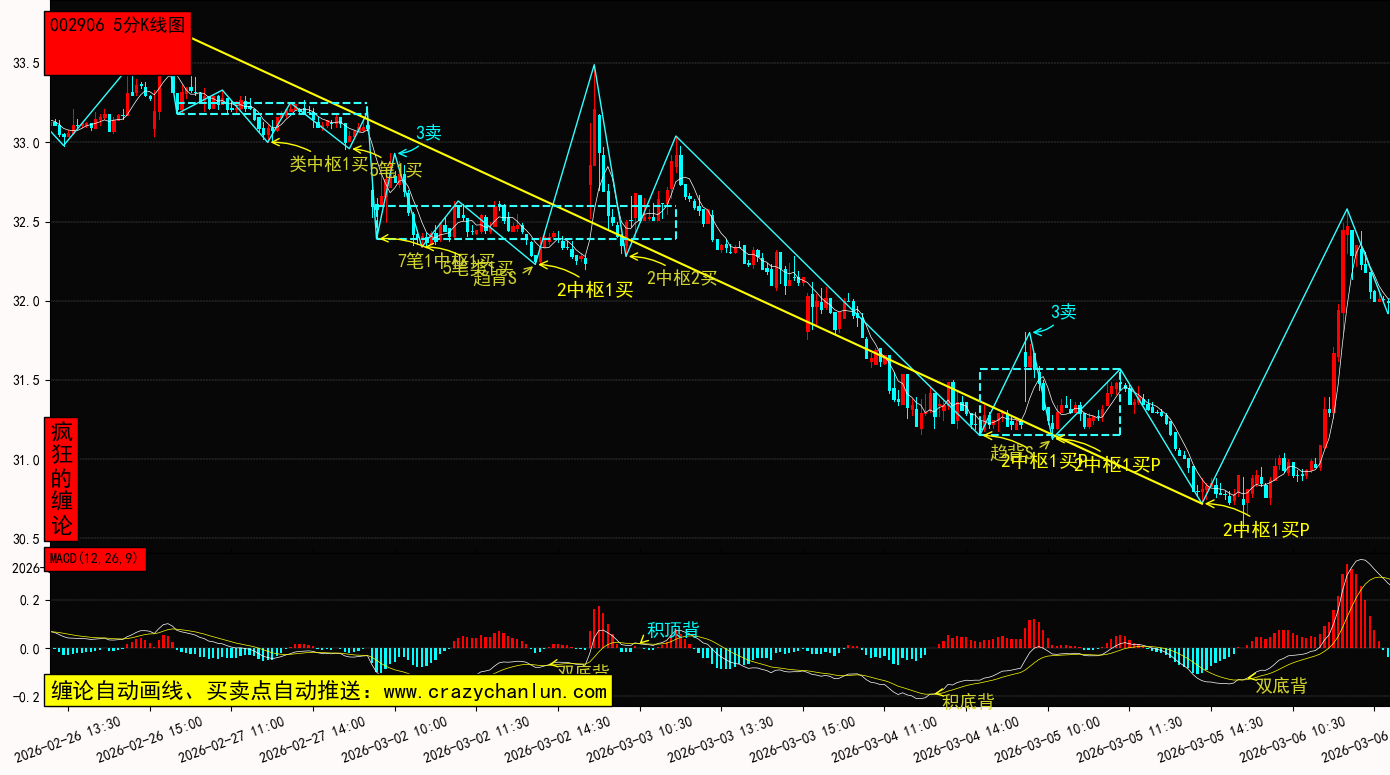Screen dimensions: 1390x775
Task: Click the 30.5 price axis label
Action: pyautogui.click(x=25, y=540)
